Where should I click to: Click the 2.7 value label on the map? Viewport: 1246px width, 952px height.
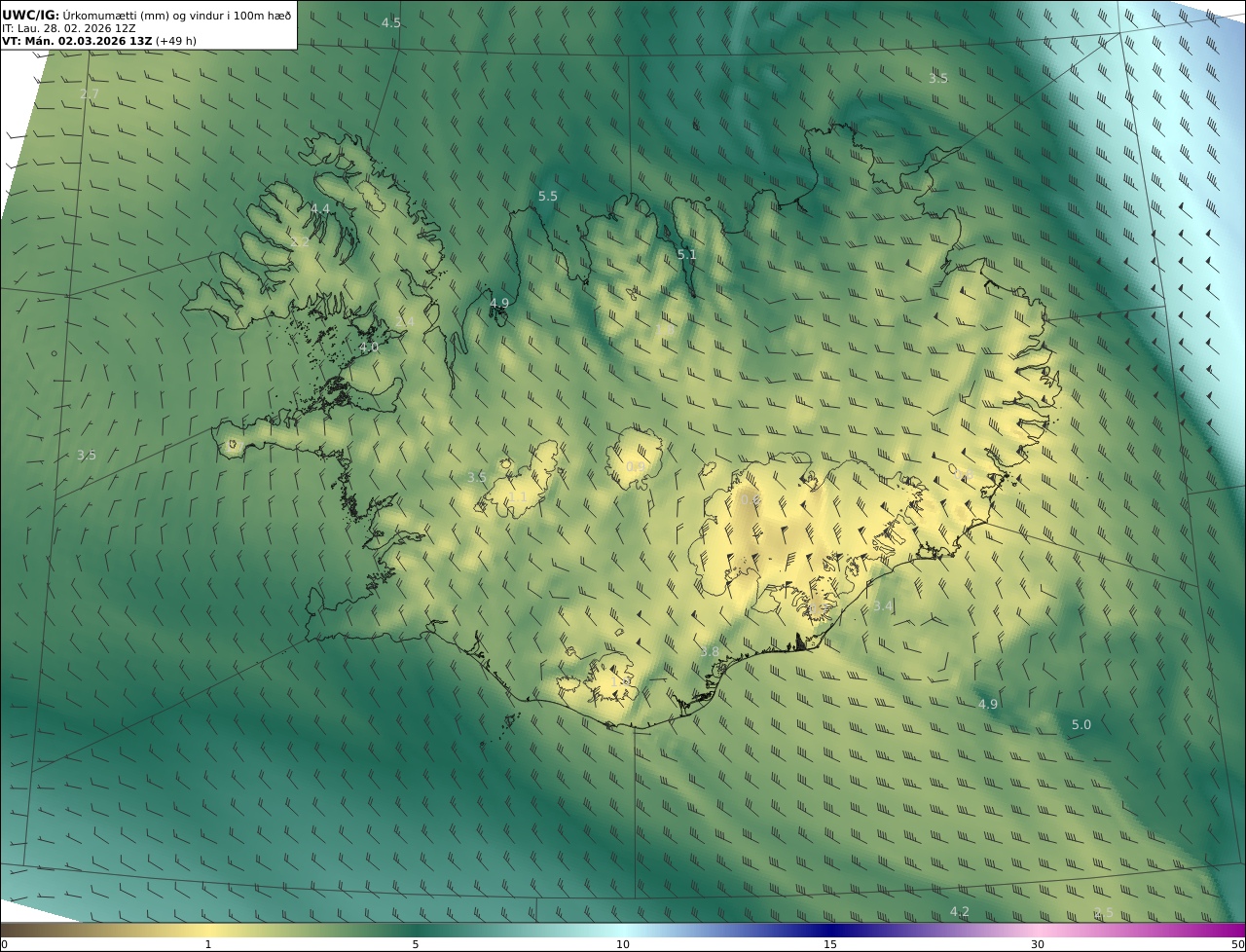pos(89,94)
